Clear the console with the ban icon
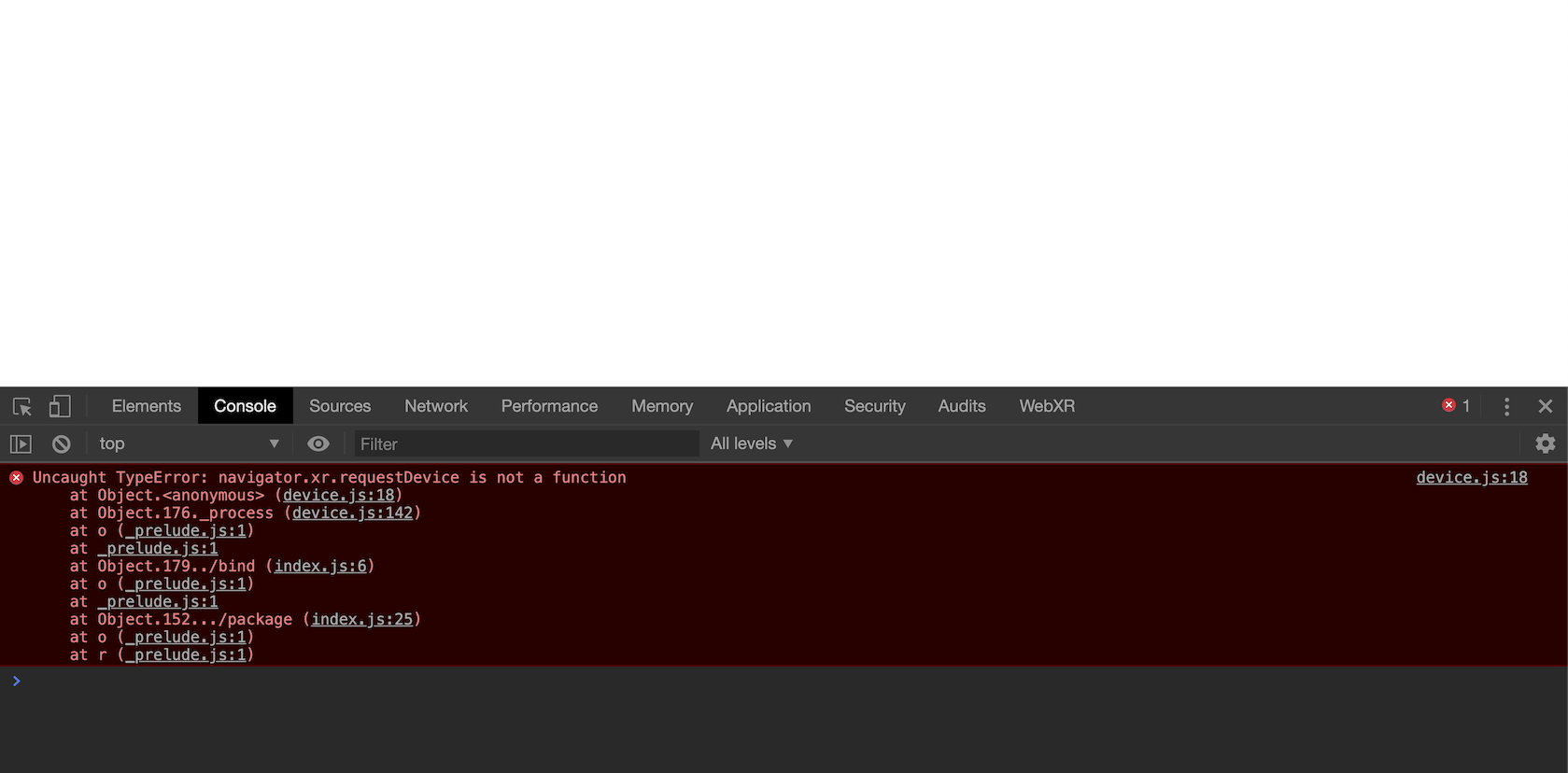Viewport: 1568px width, 773px height. pos(62,444)
